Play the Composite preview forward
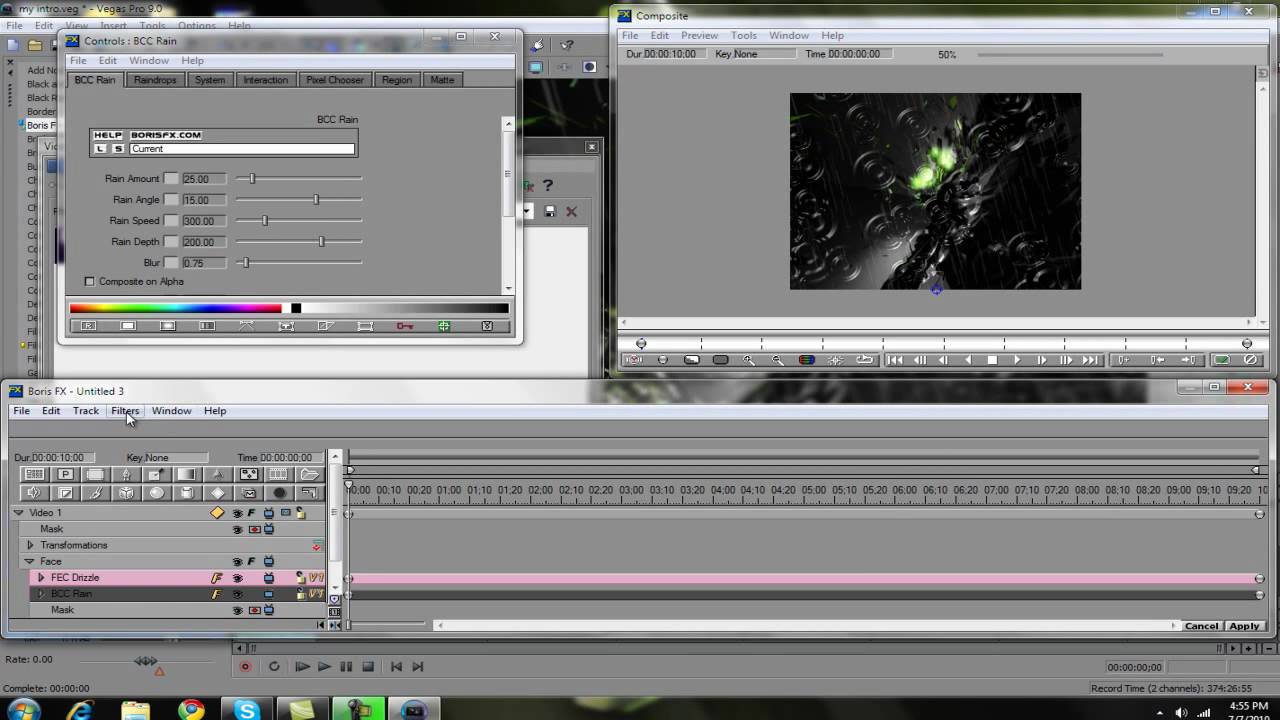 coord(1017,360)
